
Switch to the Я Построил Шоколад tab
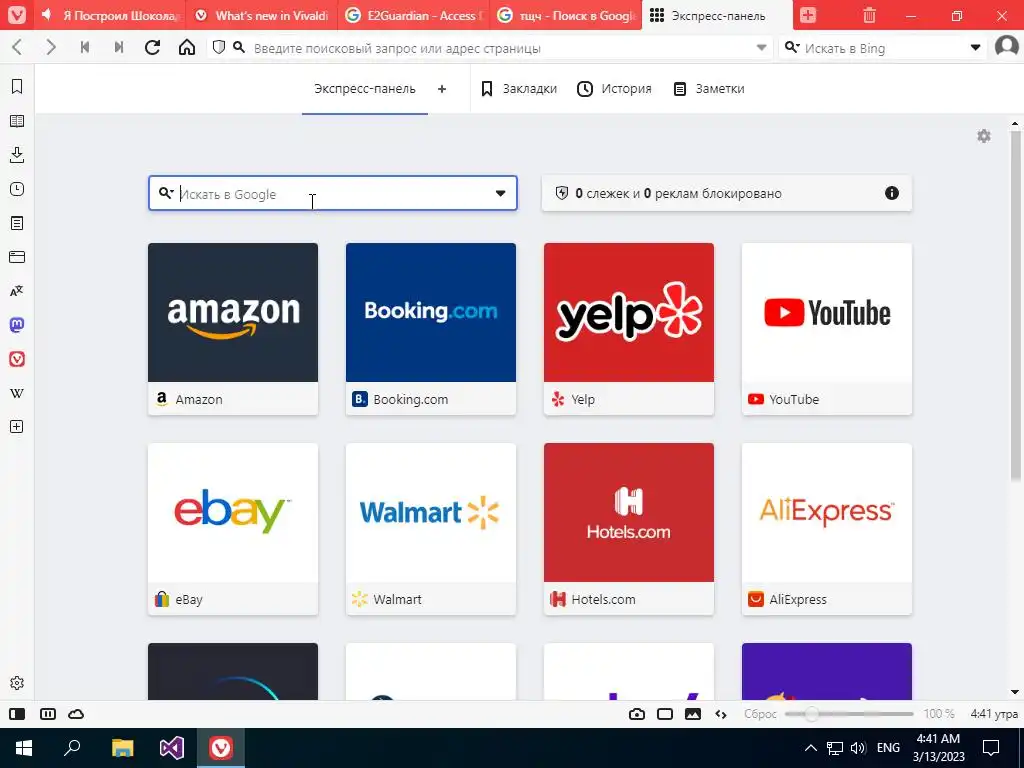(111, 15)
